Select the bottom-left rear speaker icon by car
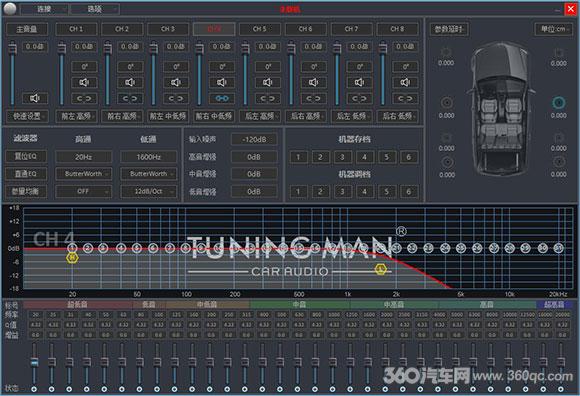This screenshot has height=396, width=580. (447, 162)
